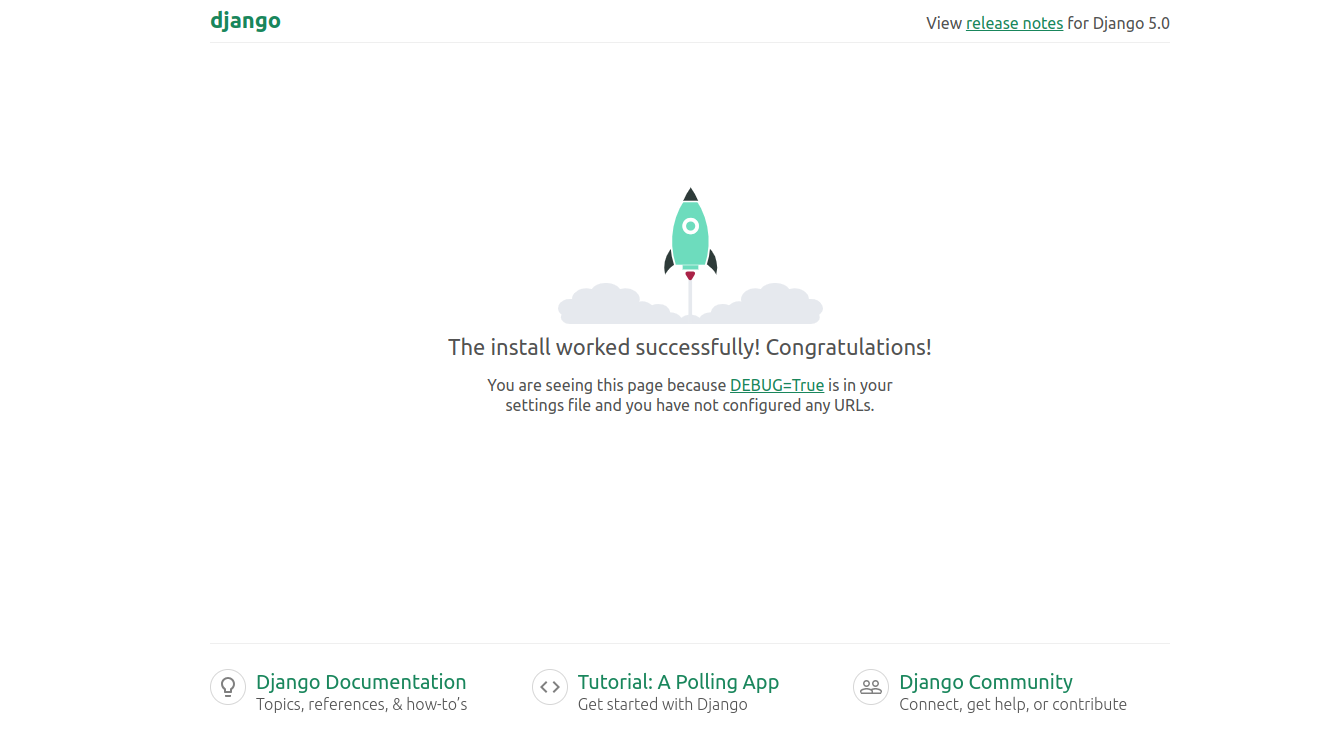Click the rocket launch illustration
Viewport: 1337px width, 739px height.
click(690, 256)
